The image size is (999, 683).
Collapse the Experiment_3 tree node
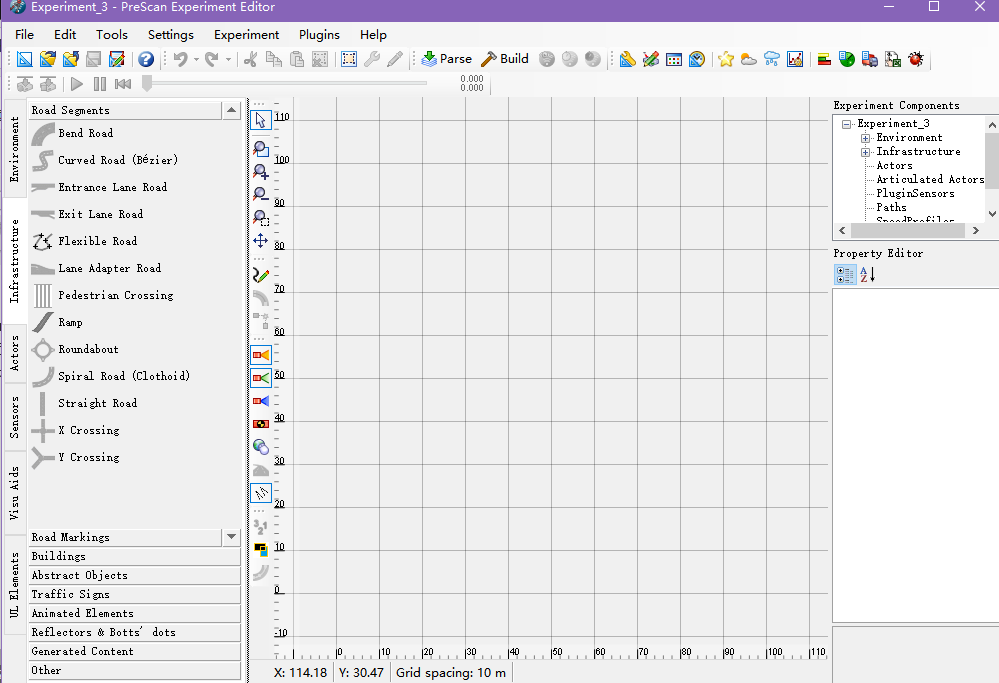click(847, 124)
